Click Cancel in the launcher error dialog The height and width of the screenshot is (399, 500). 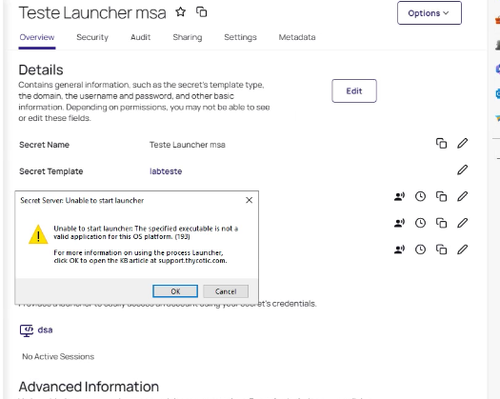click(x=226, y=291)
